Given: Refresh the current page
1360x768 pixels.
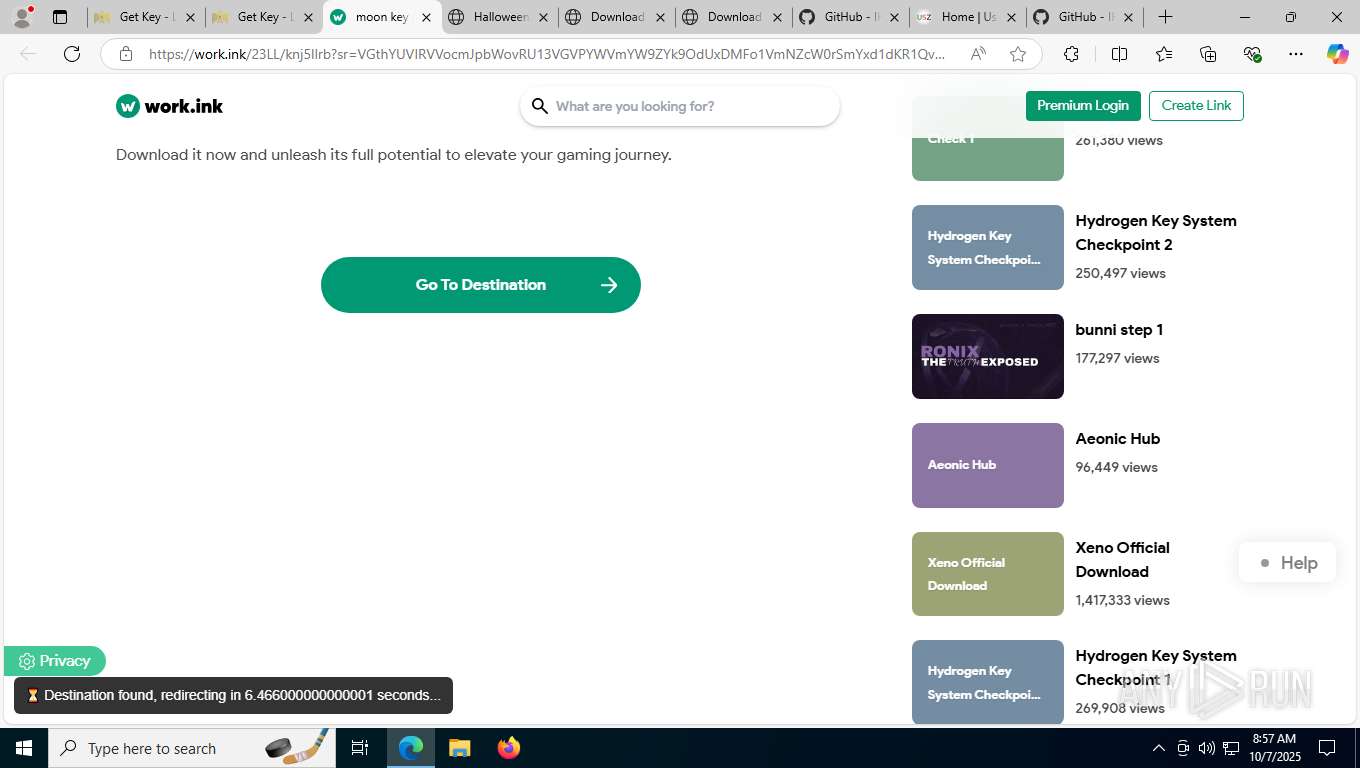Looking at the screenshot, I should (72, 54).
